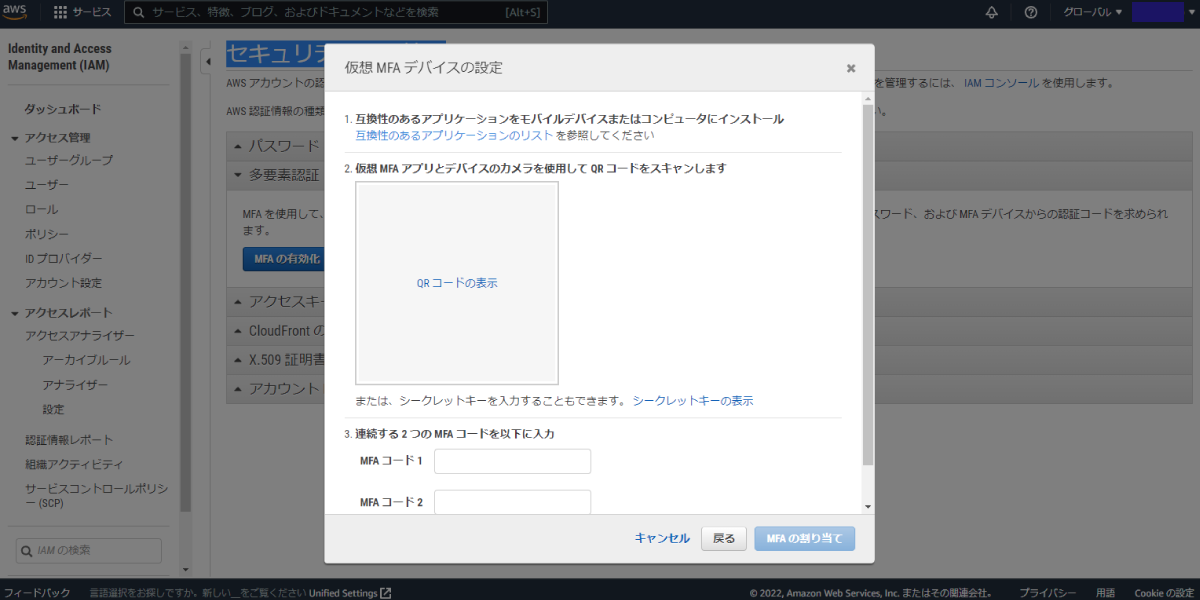Open アクセスアナライザー in the sidebar

pos(80,336)
